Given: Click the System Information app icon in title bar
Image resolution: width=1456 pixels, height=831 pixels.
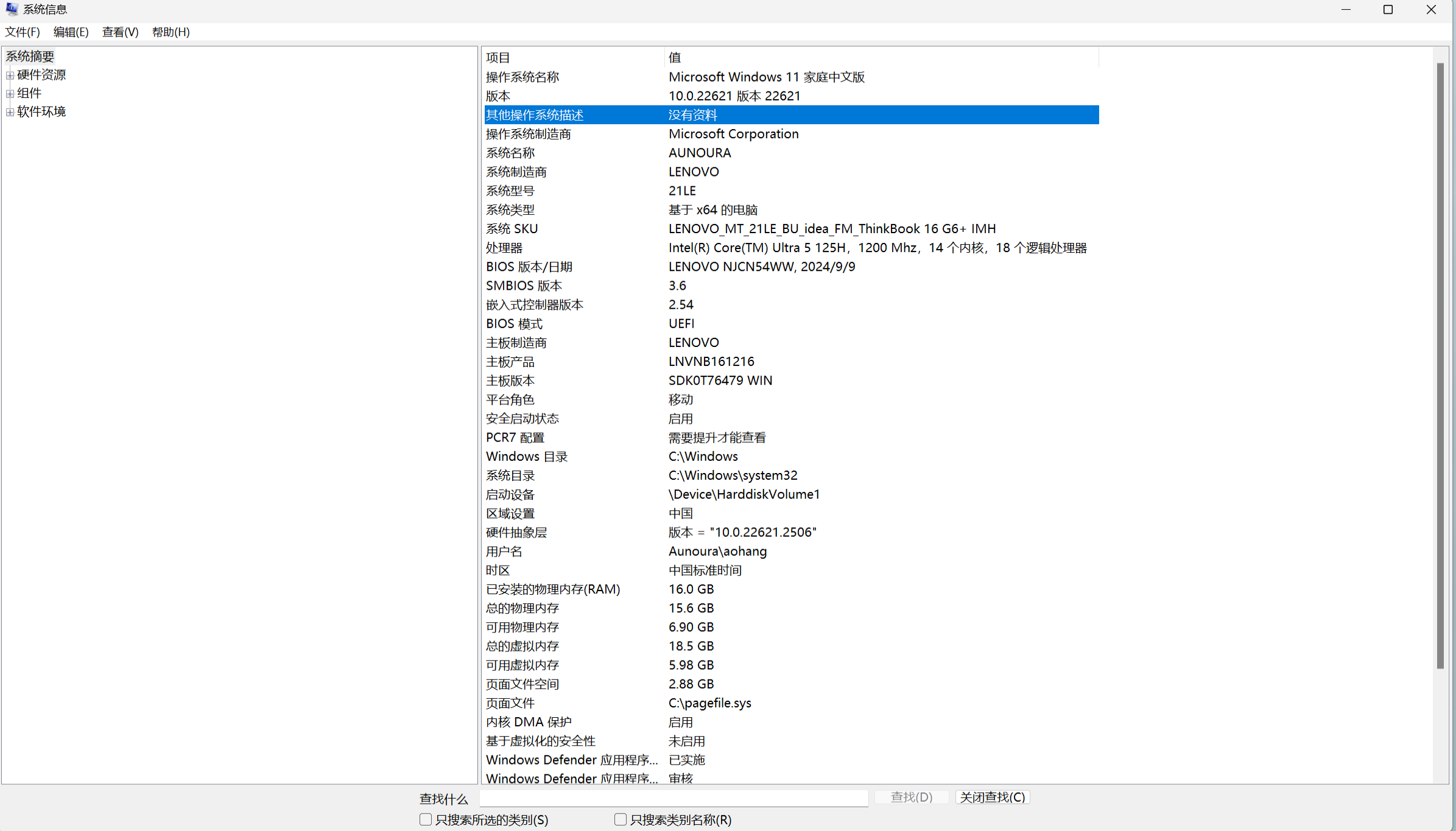Looking at the screenshot, I should pyautogui.click(x=12, y=9).
